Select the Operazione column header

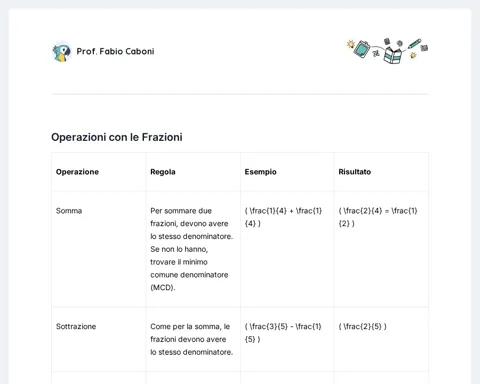pyautogui.click(x=77, y=172)
